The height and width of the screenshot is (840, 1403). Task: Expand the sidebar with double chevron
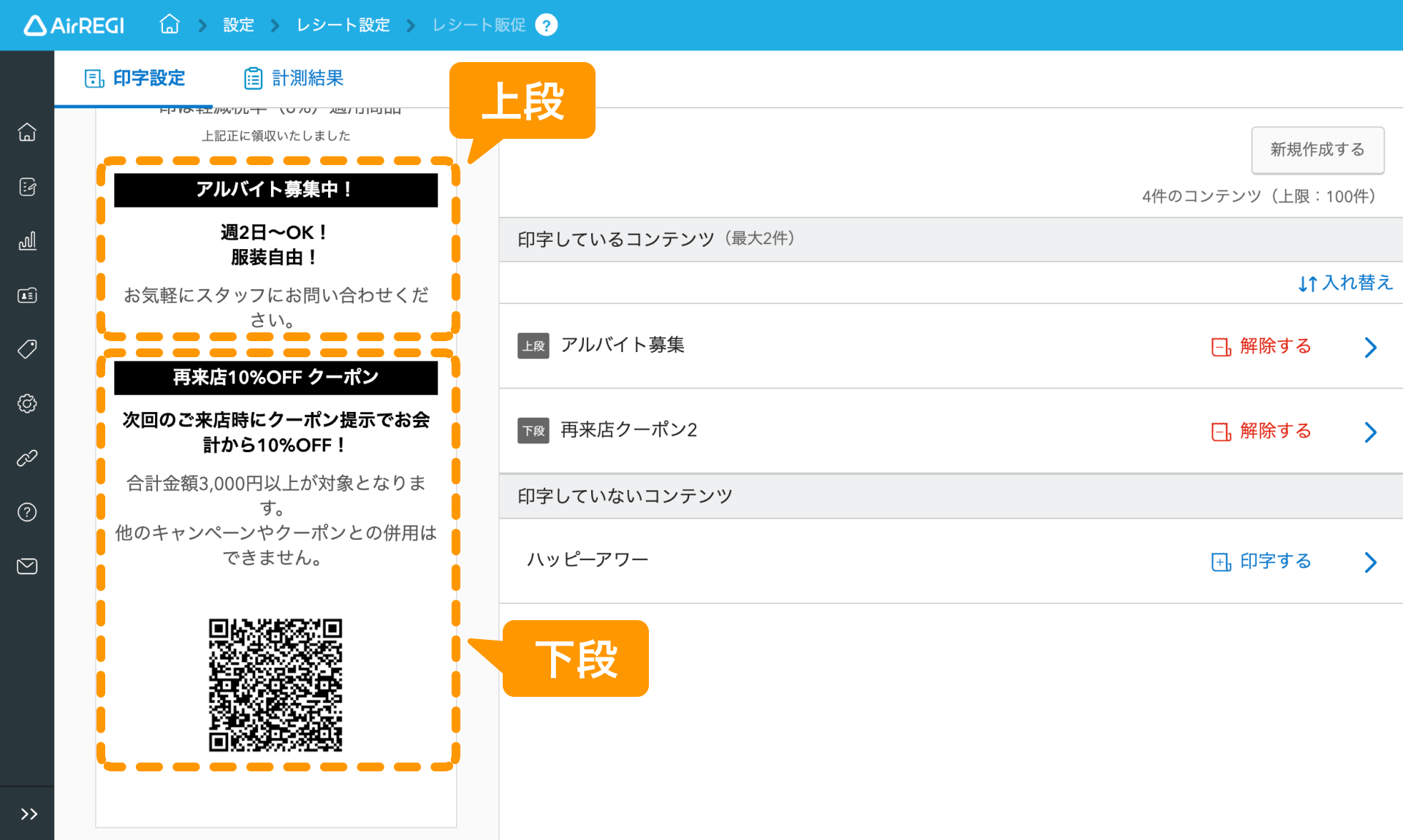(28, 814)
